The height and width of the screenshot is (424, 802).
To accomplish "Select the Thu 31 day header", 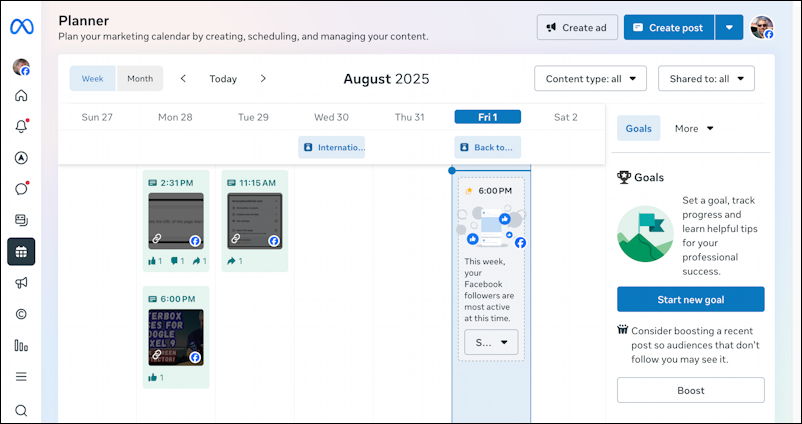I will pyautogui.click(x=409, y=117).
